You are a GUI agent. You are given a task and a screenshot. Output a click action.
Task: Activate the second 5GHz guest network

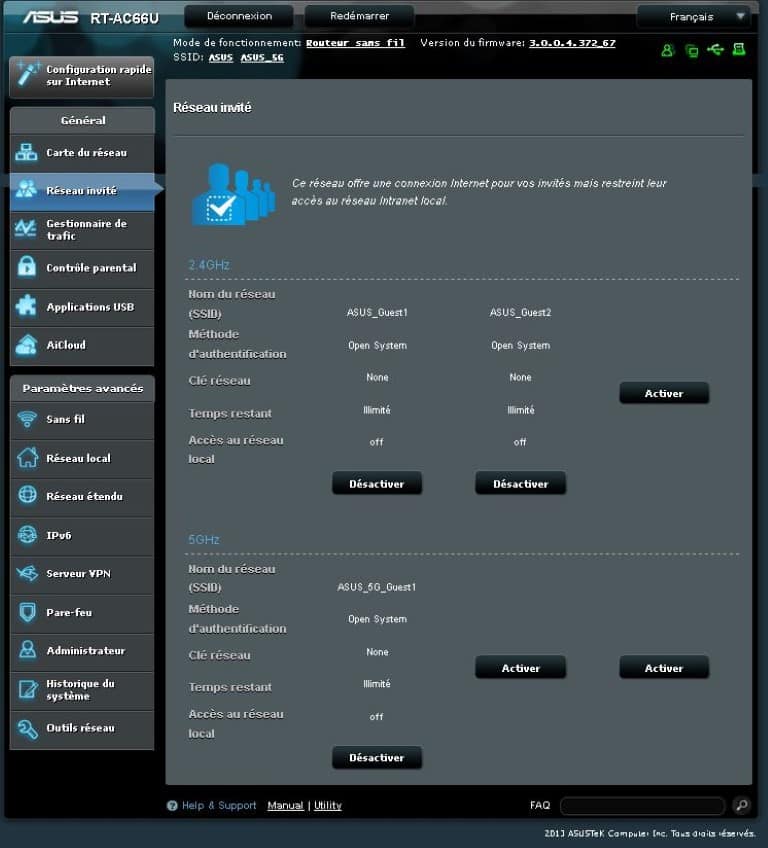(520, 668)
